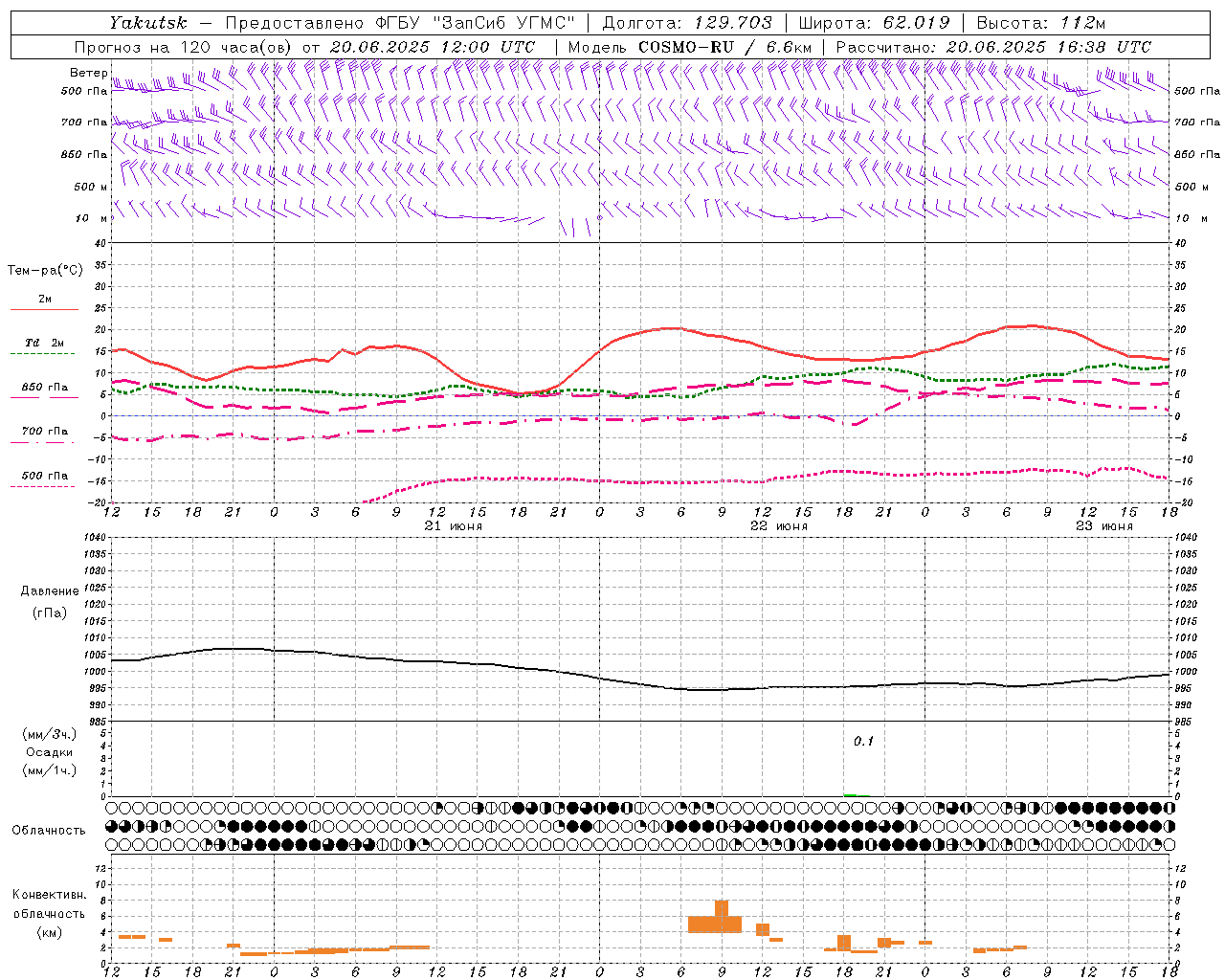Click the forecast line "Прогноз на 120 часа(ов)"
Screen dimensions: 1225x980
[184, 47]
